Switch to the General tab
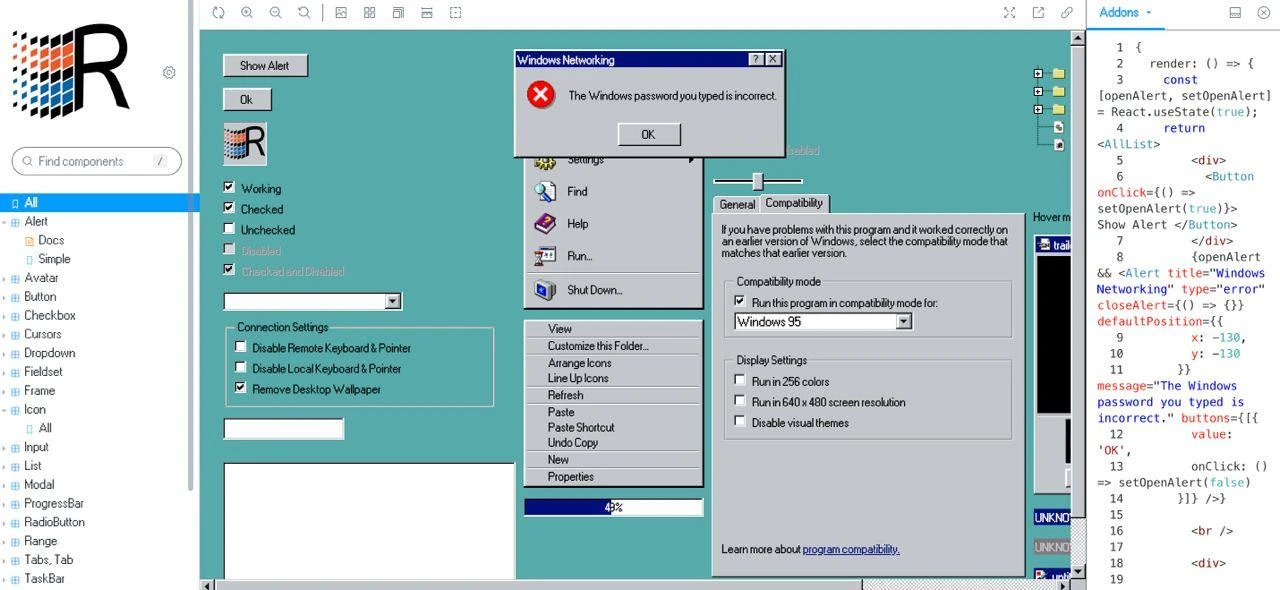 click(x=737, y=204)
